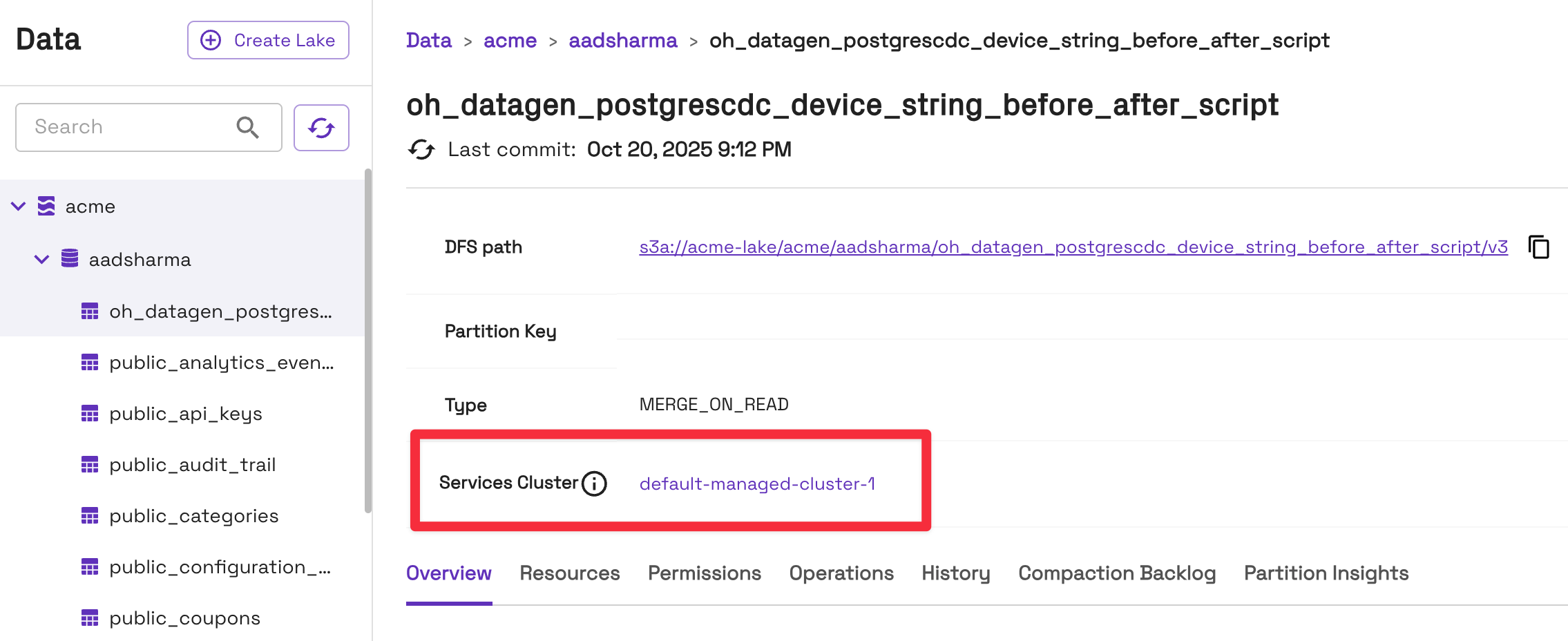Collapse the acme lake tree node
Viewport: 1568px width, 641px height.
[19, 207]
